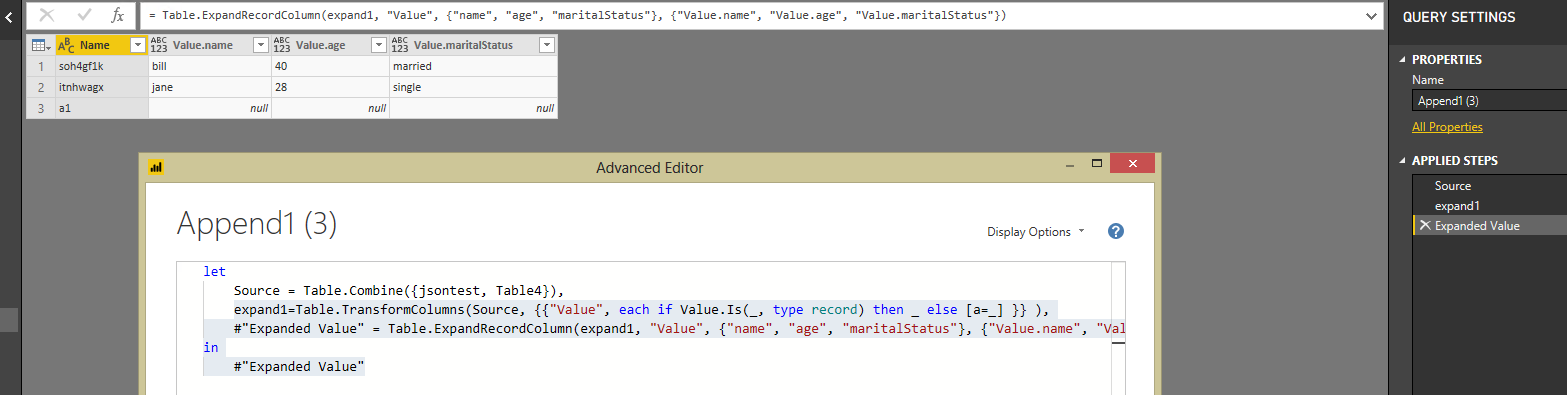This screenshot has height=395, width=1567.
Task: Open the Display Options dropdown
Action: coord(1036,232)
